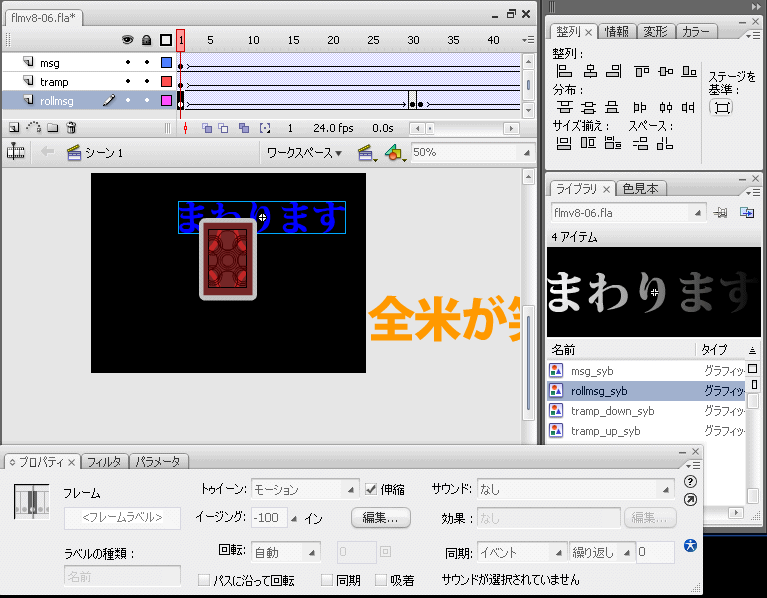Screen dimensions: 767x598
Task: Click match width icon
Action: pos(564,143)
